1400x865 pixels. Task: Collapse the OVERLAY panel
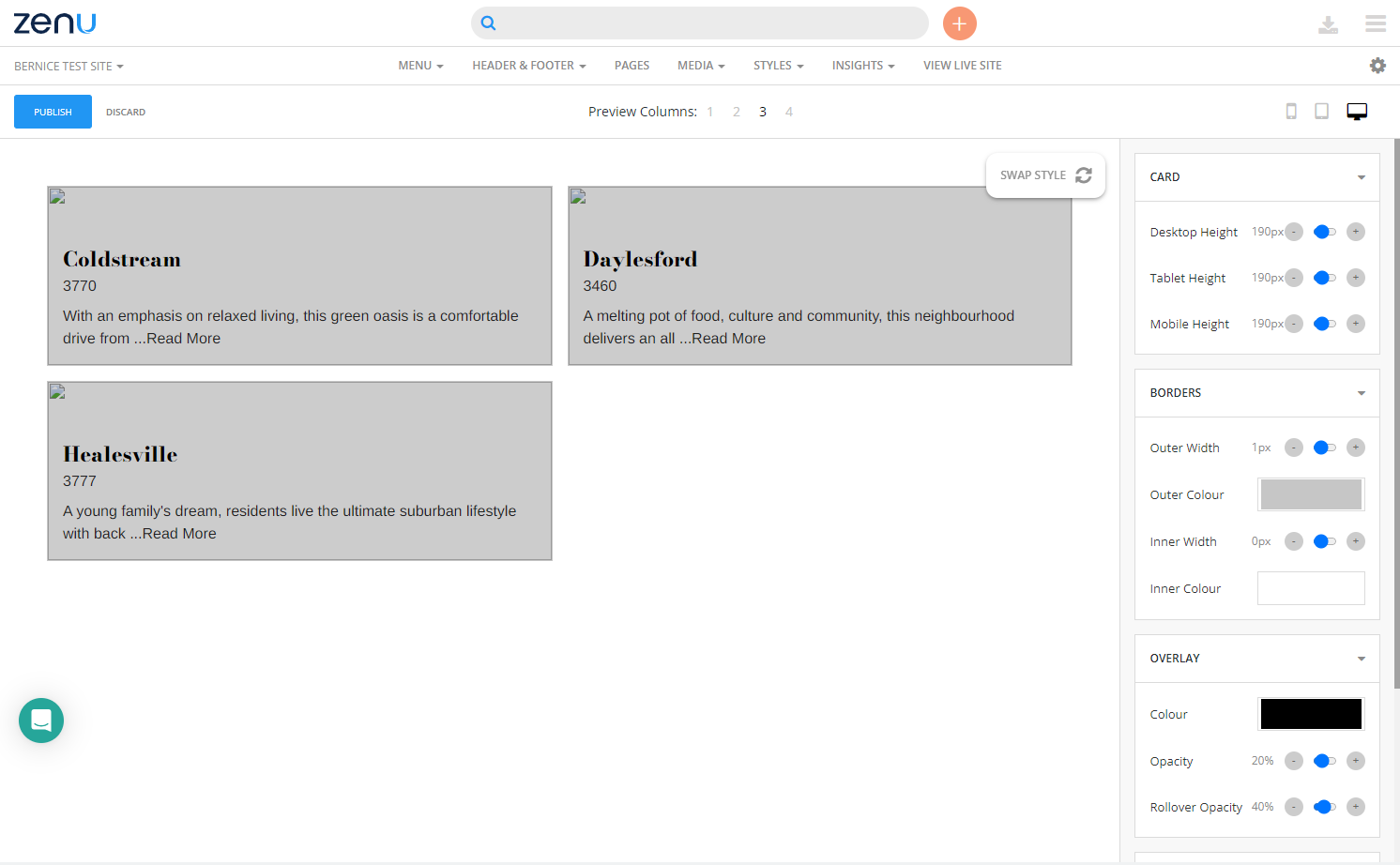[x=1257, y=659]
